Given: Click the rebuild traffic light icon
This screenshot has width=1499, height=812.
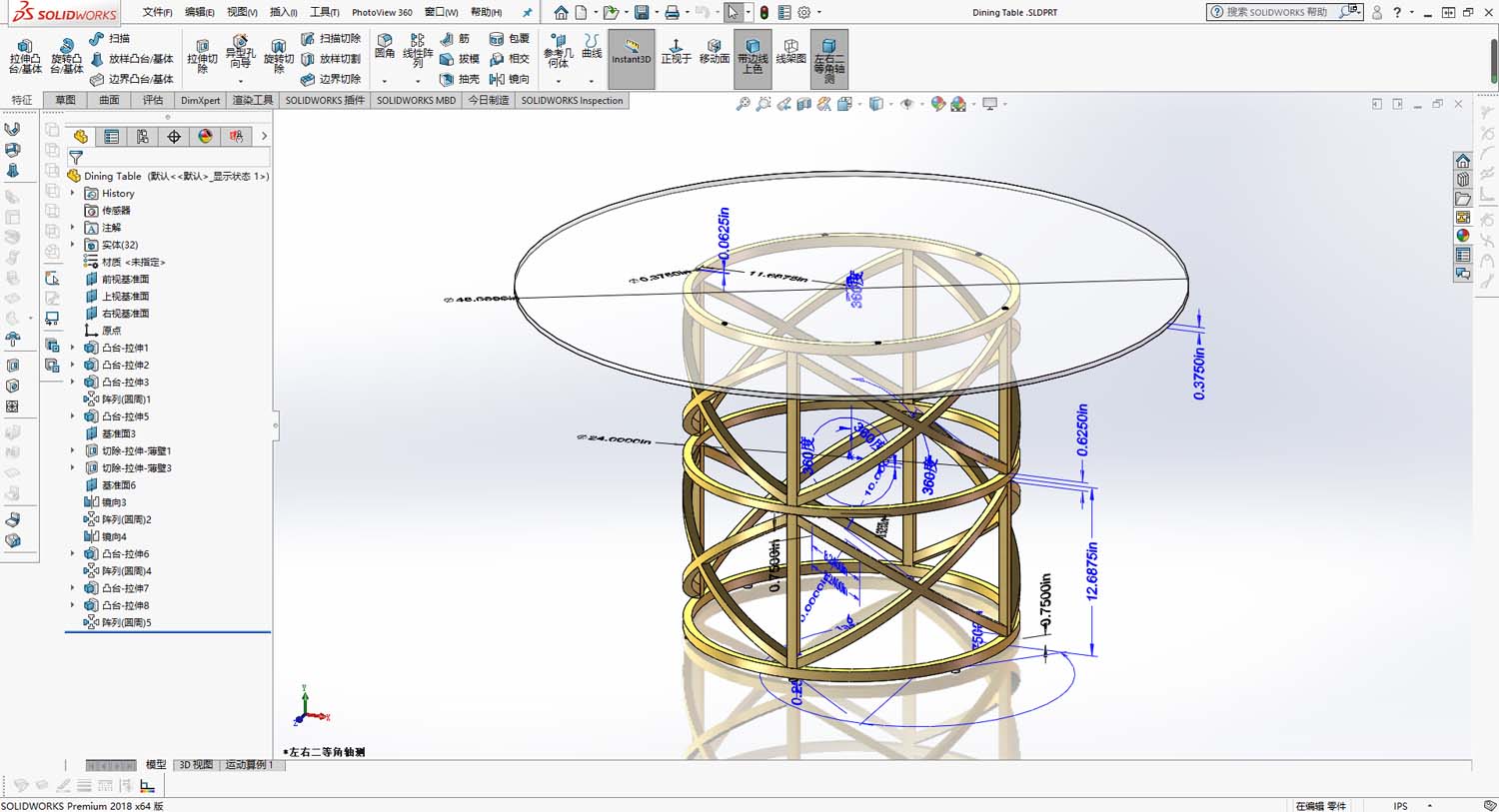Looking at the screenshot, I should pyautogui.click(x=764, y=12).
